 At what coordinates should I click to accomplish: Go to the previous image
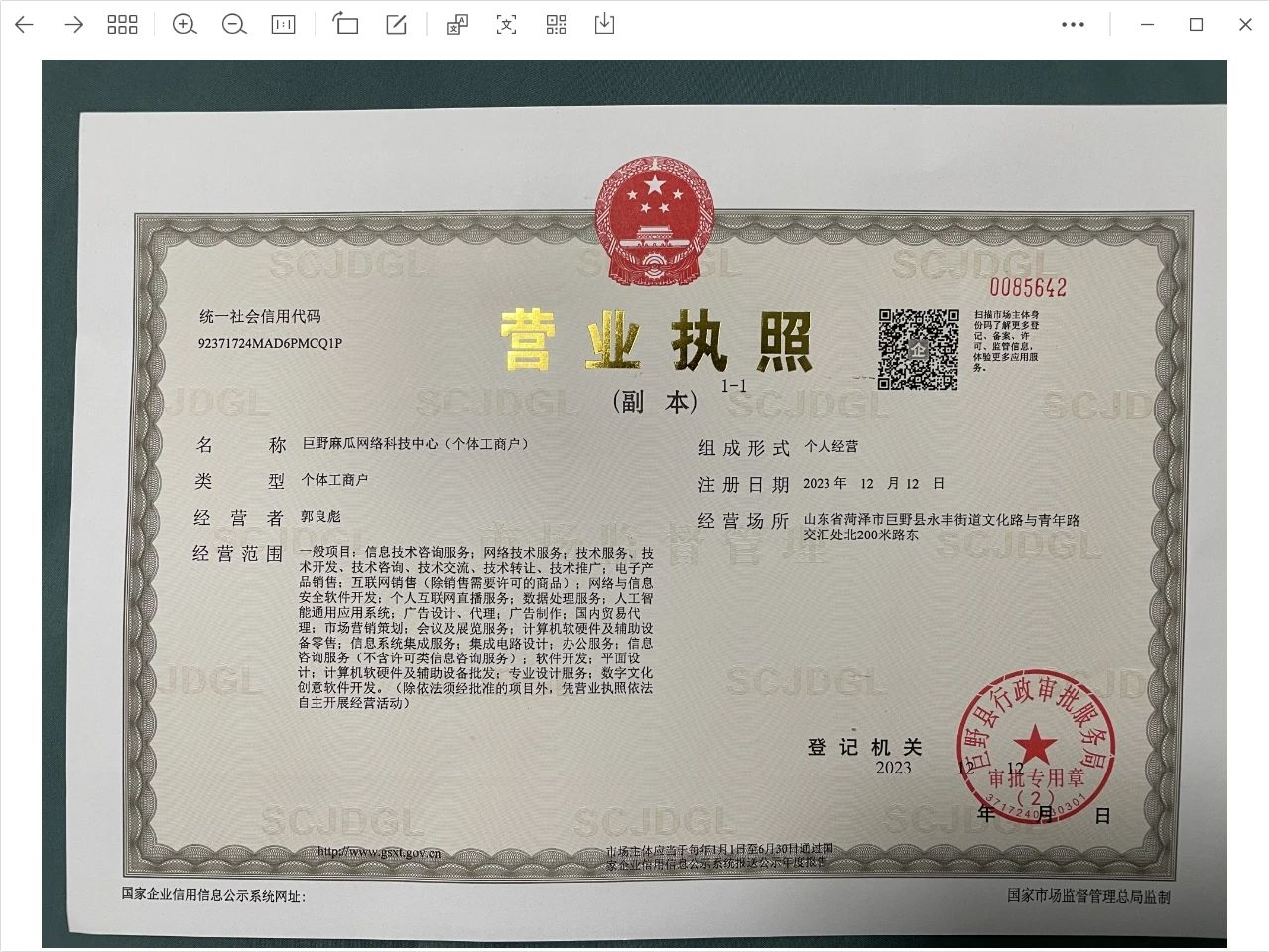point(24,25)
